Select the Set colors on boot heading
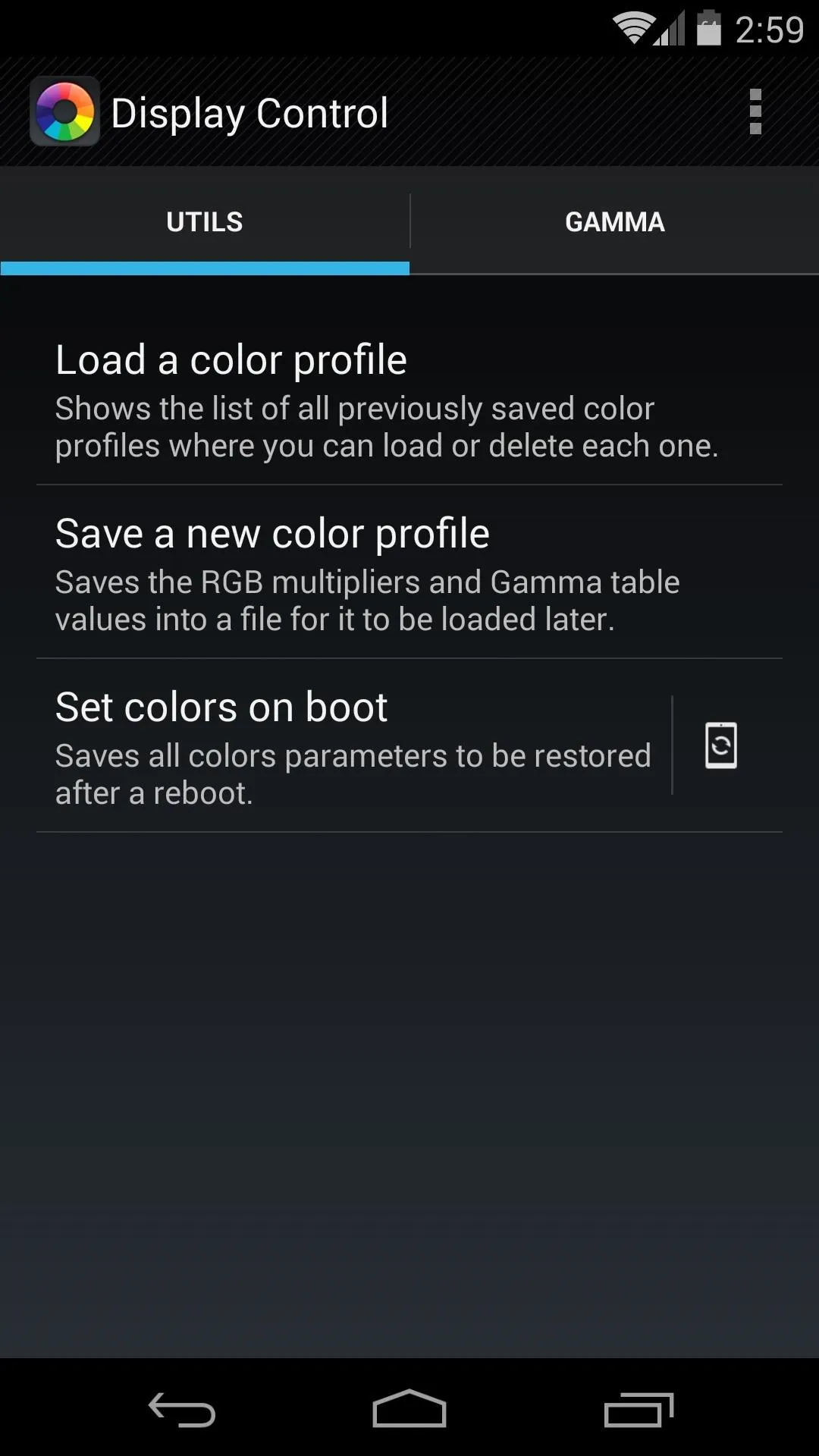Viewport: 819px width, 1456px height. [221, 708]
